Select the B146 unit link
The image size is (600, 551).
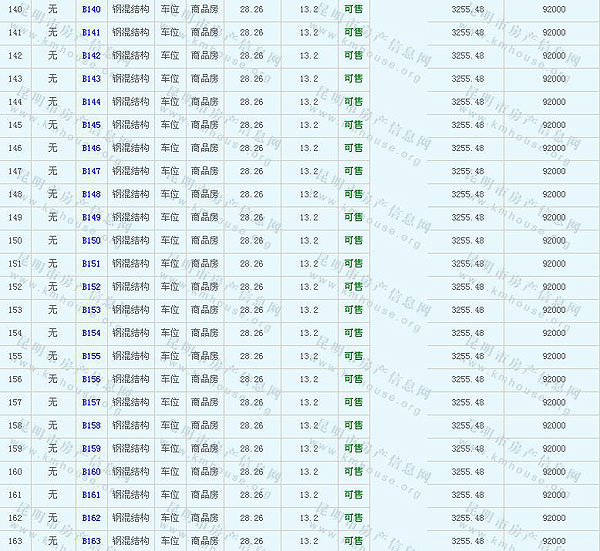(x=91, y=148)
